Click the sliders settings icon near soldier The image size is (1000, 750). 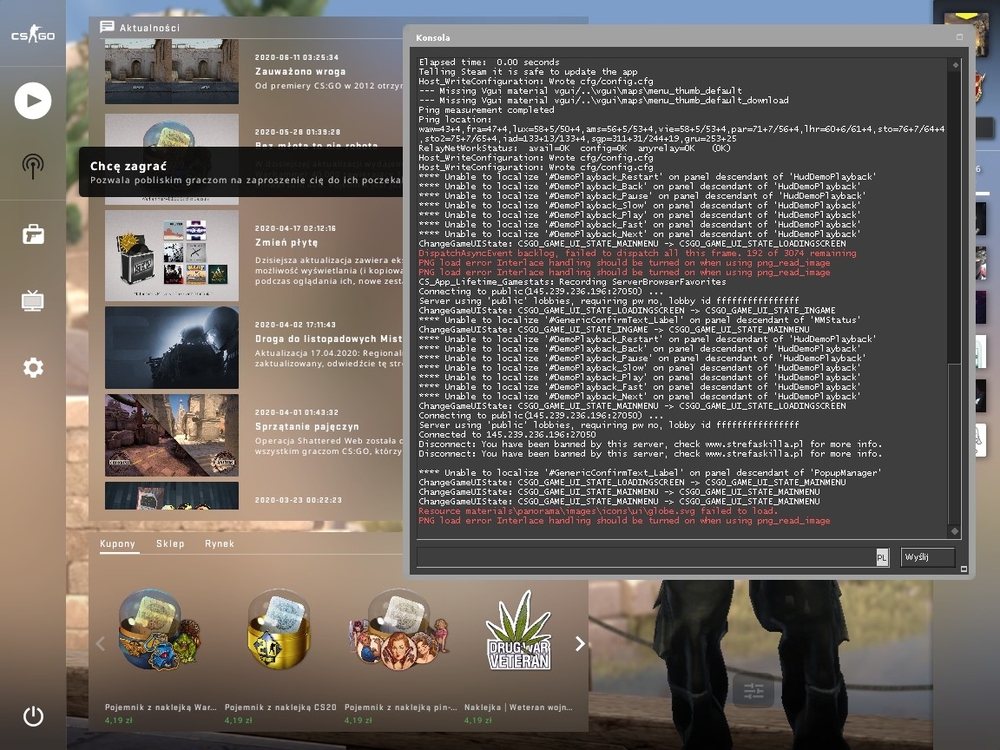tap(753, 691)
